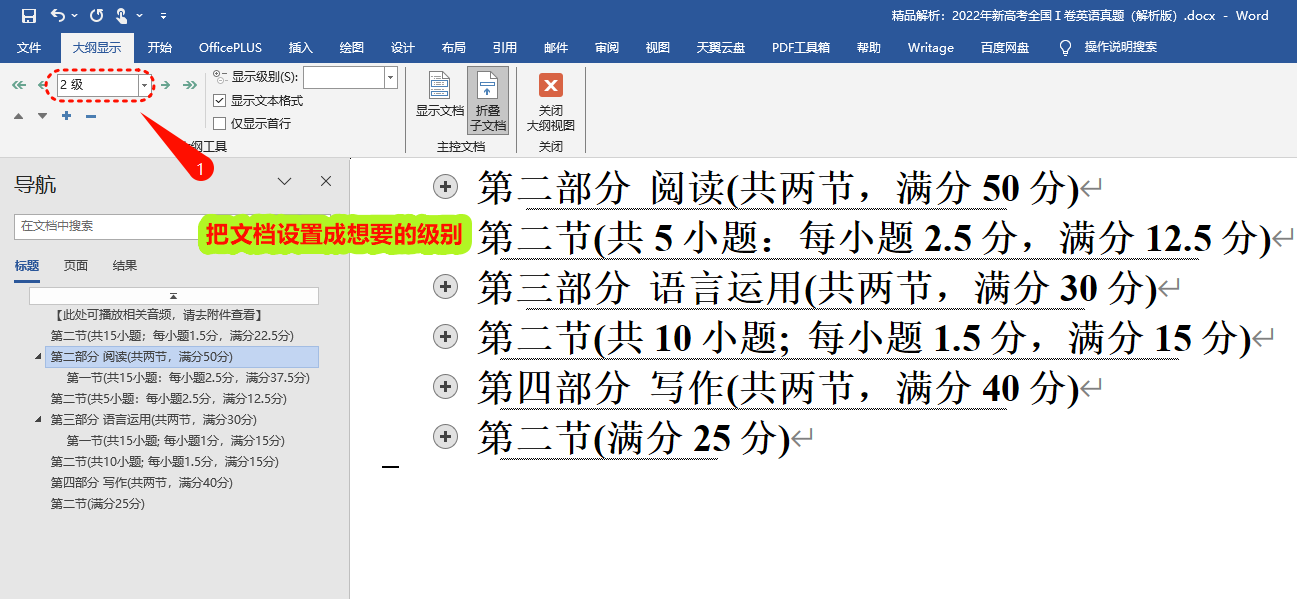This screenshot has height=599, width=1297.
Task: Open the 显示级别 dropdown
Action: click(x=390, y=78)
